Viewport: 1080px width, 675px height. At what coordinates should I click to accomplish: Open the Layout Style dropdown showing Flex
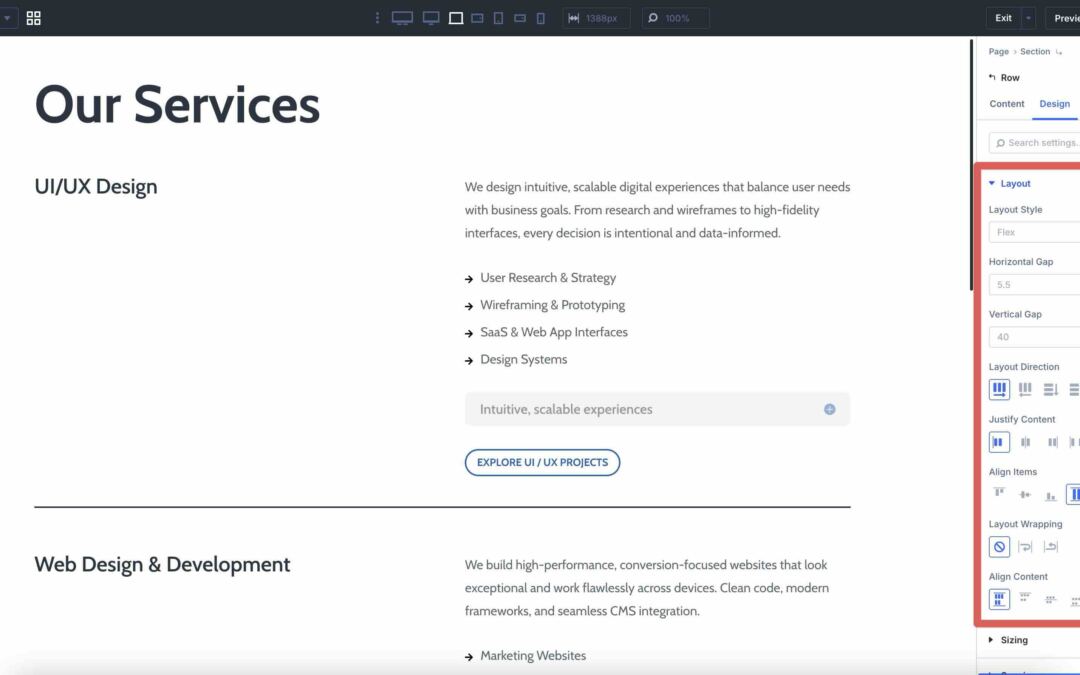coord(1033,232)
